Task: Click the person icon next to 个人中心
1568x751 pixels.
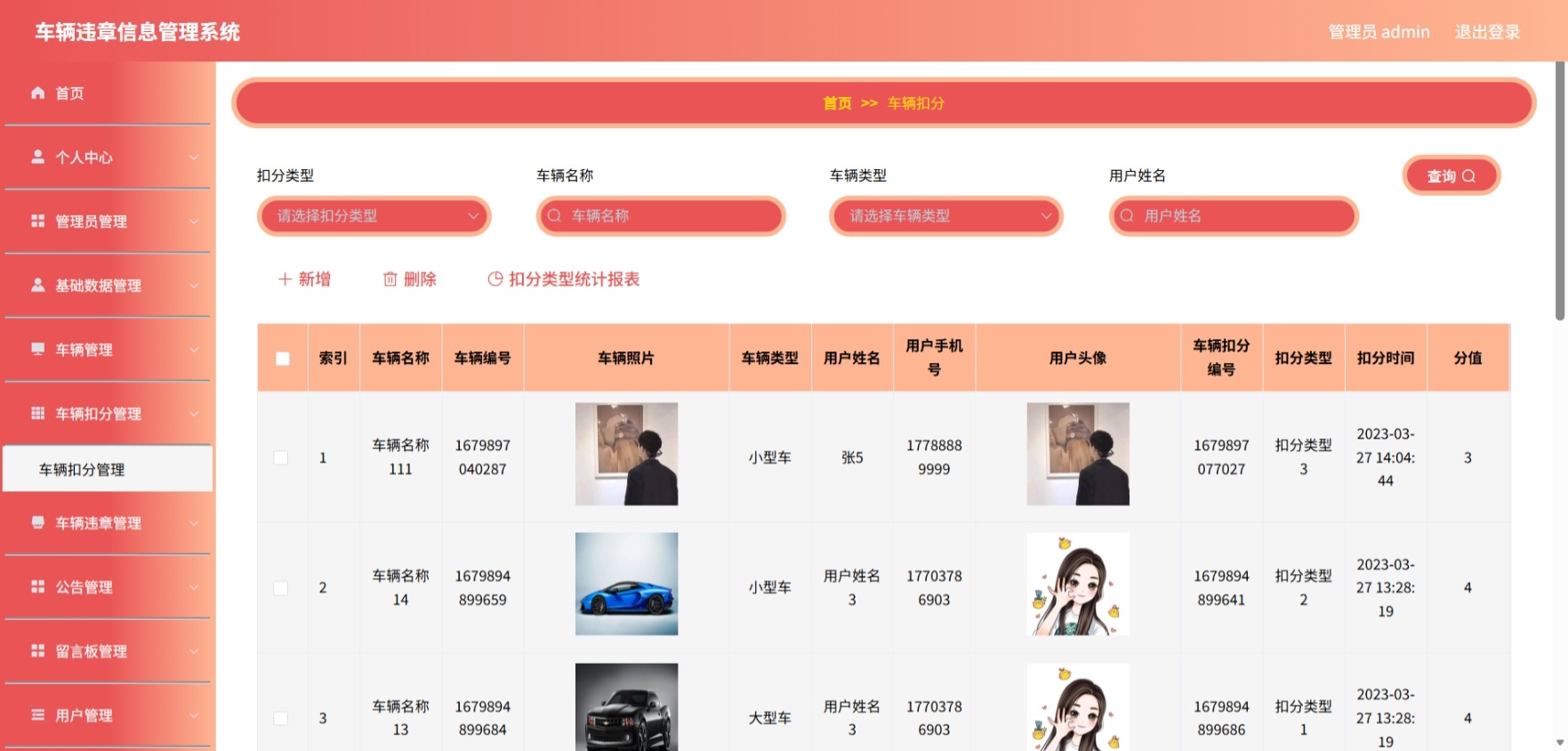Action: [37, 157]
